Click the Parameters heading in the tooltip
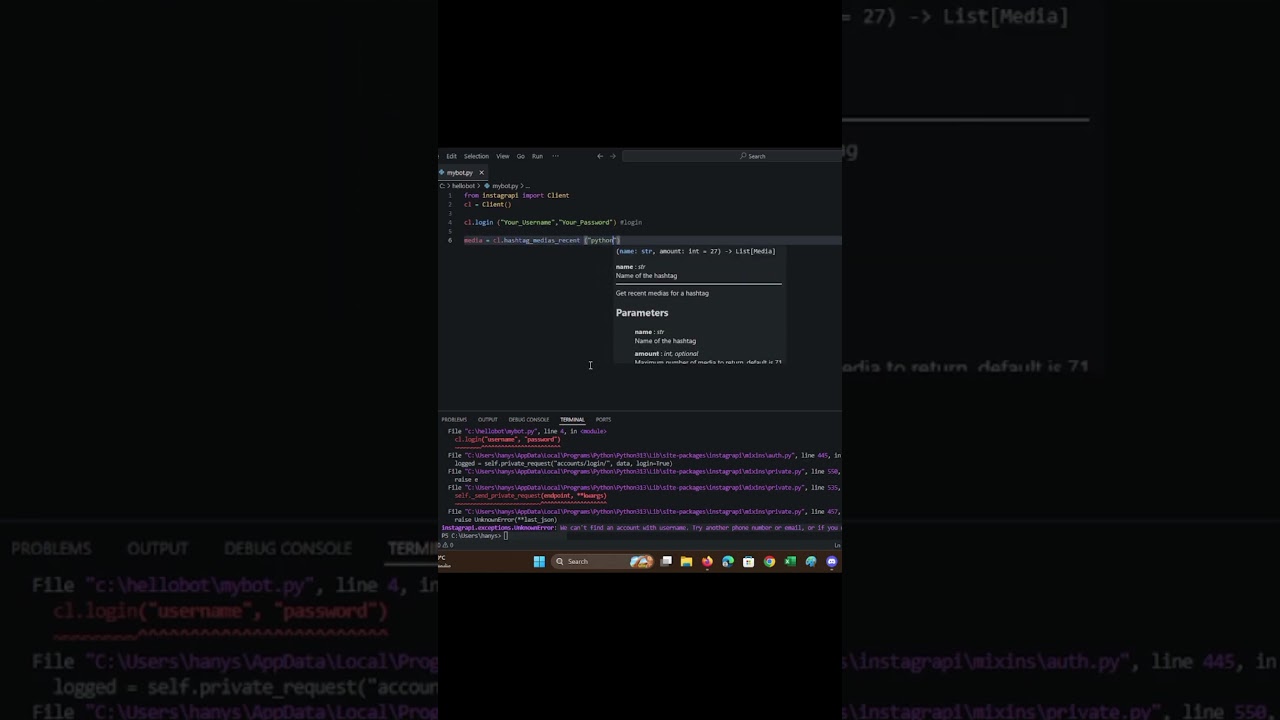 coord(642,313)
